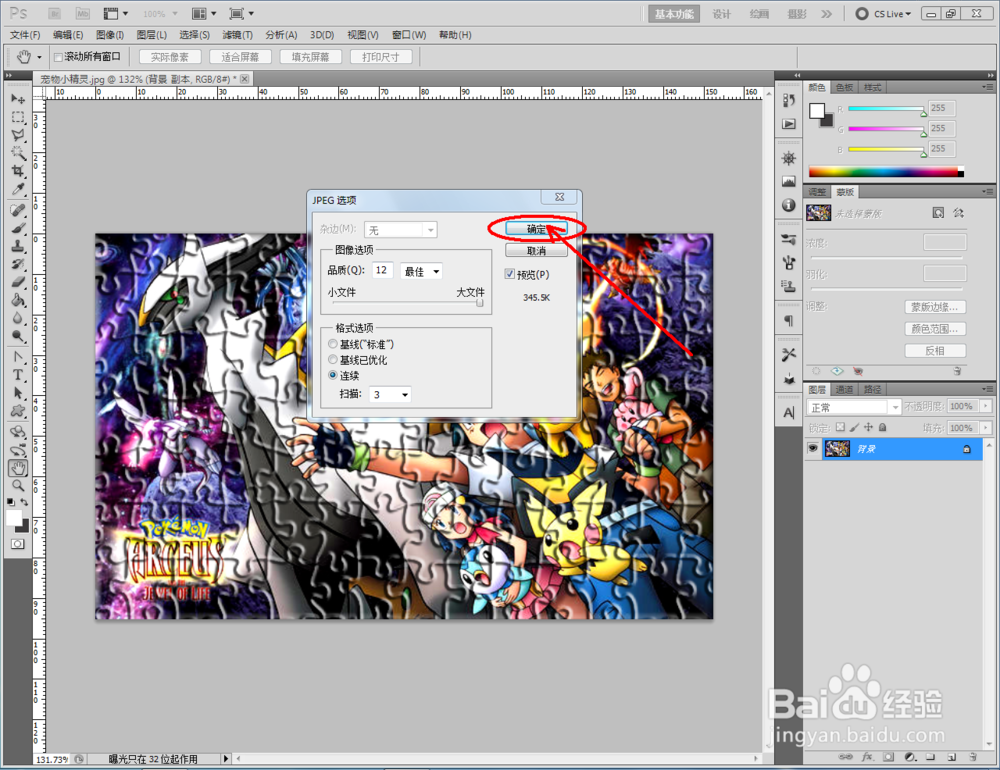Viewport: 1000px width, 770px height.
Task: Select the Hand tool in toolbox
Action: click(18, 468)
